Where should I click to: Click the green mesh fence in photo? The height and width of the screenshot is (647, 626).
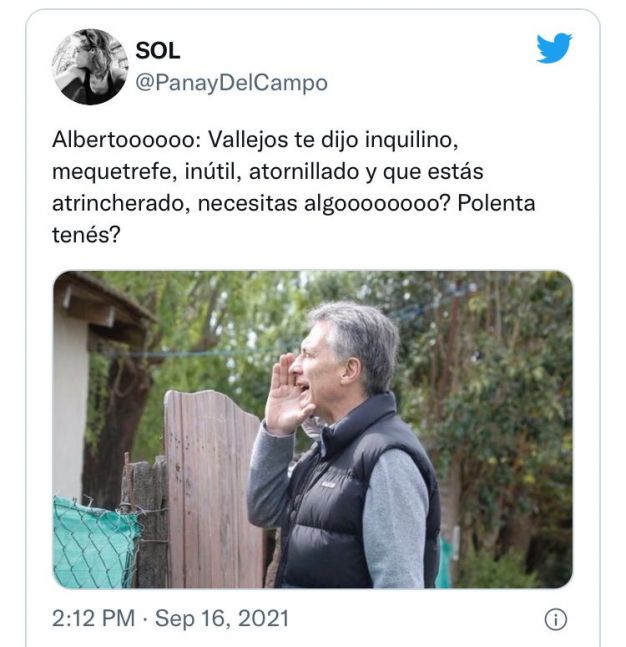click(x=94, y=543)
